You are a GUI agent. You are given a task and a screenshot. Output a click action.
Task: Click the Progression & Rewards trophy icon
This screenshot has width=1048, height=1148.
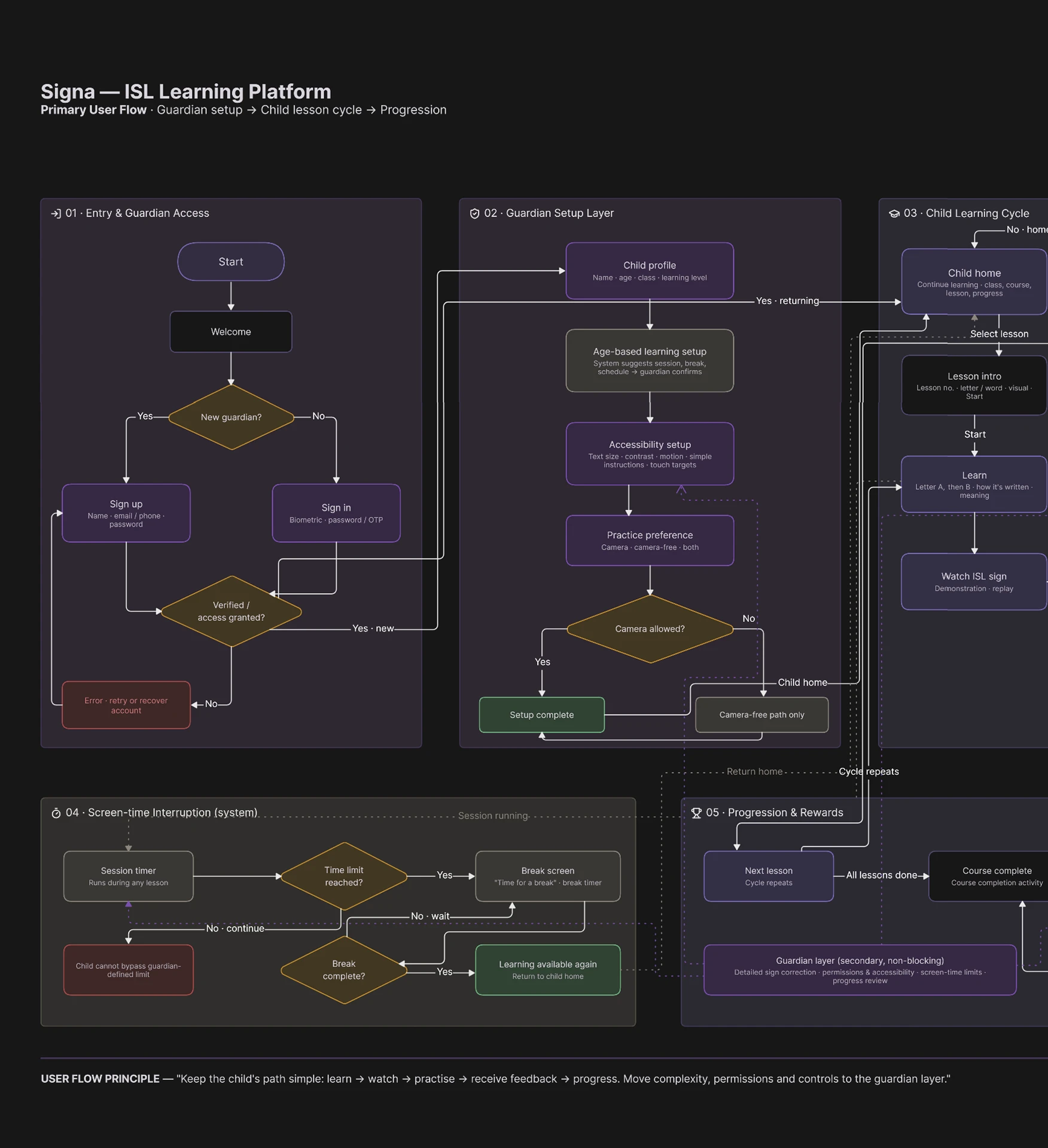tap(696, 813)
